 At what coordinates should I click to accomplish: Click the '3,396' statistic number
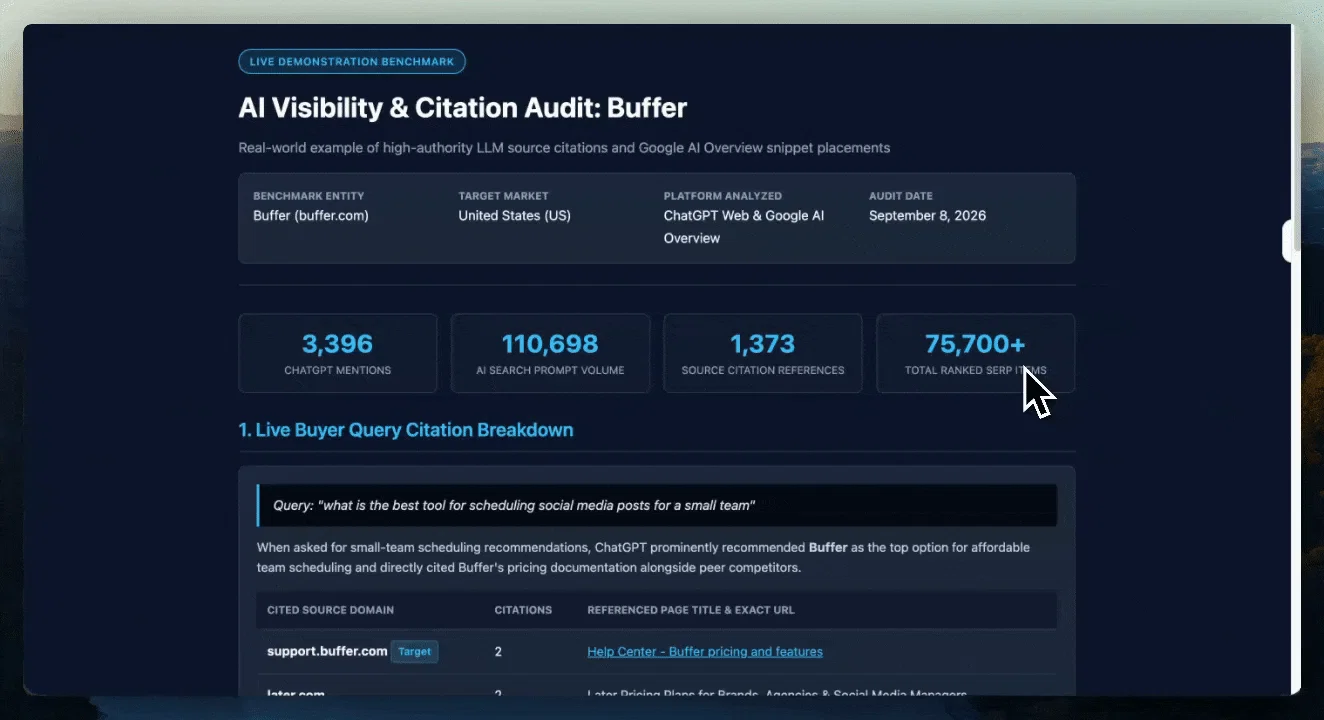tap(338, 344)
